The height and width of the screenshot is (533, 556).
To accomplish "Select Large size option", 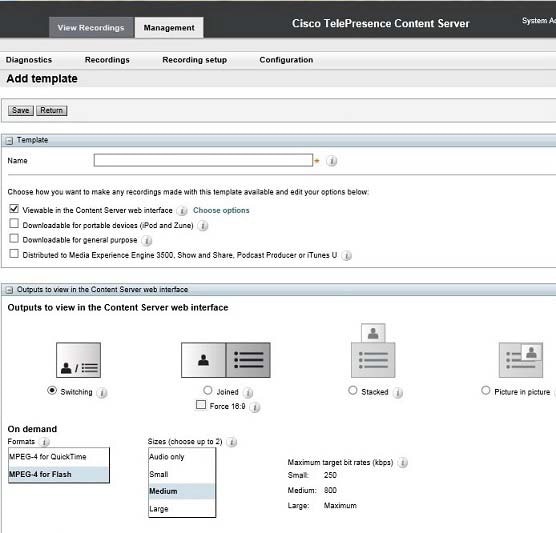I will click(x=182, y=509).
